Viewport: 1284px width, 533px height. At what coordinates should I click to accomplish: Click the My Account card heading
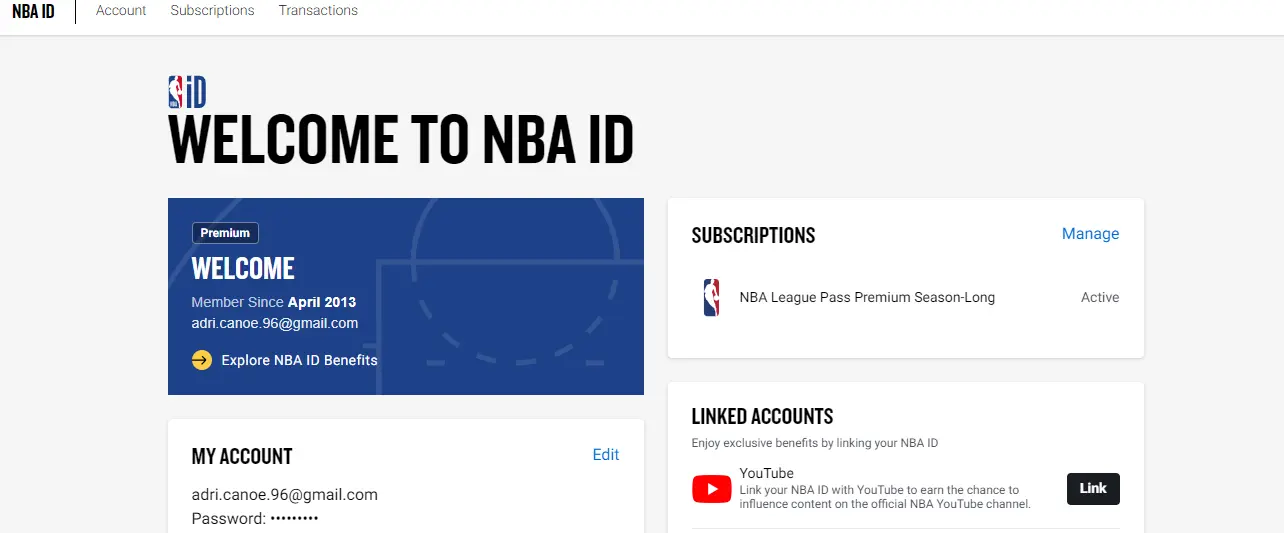[242, 457]
